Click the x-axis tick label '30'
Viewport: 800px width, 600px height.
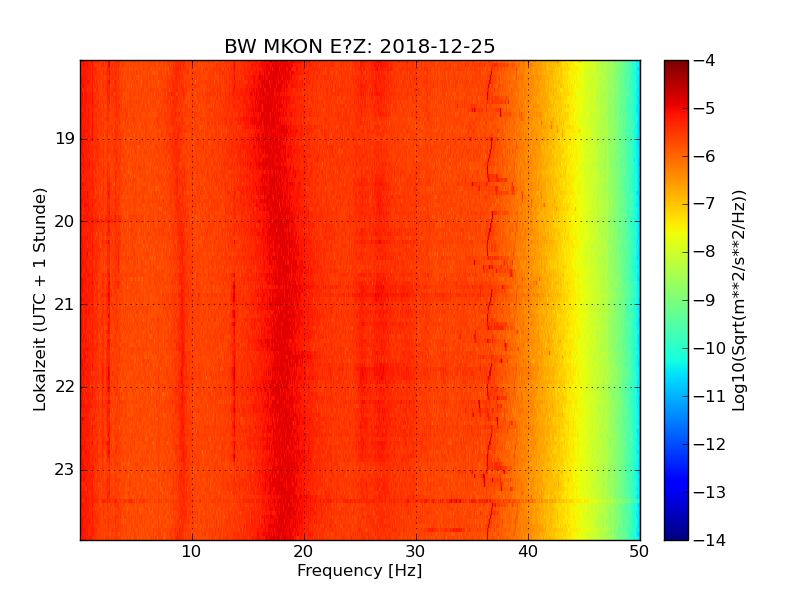[x=415, y=552]
